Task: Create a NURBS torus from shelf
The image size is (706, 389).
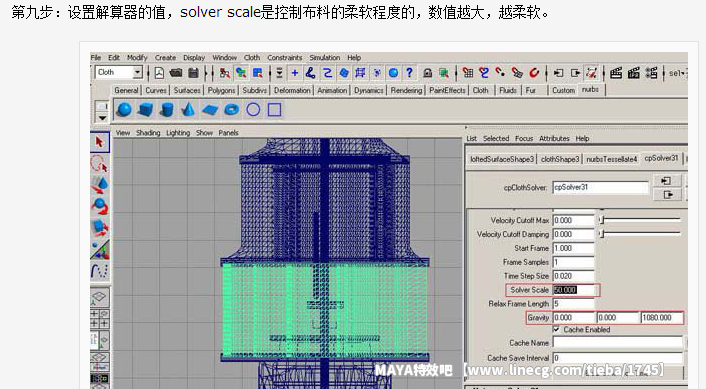Action: 232,109
